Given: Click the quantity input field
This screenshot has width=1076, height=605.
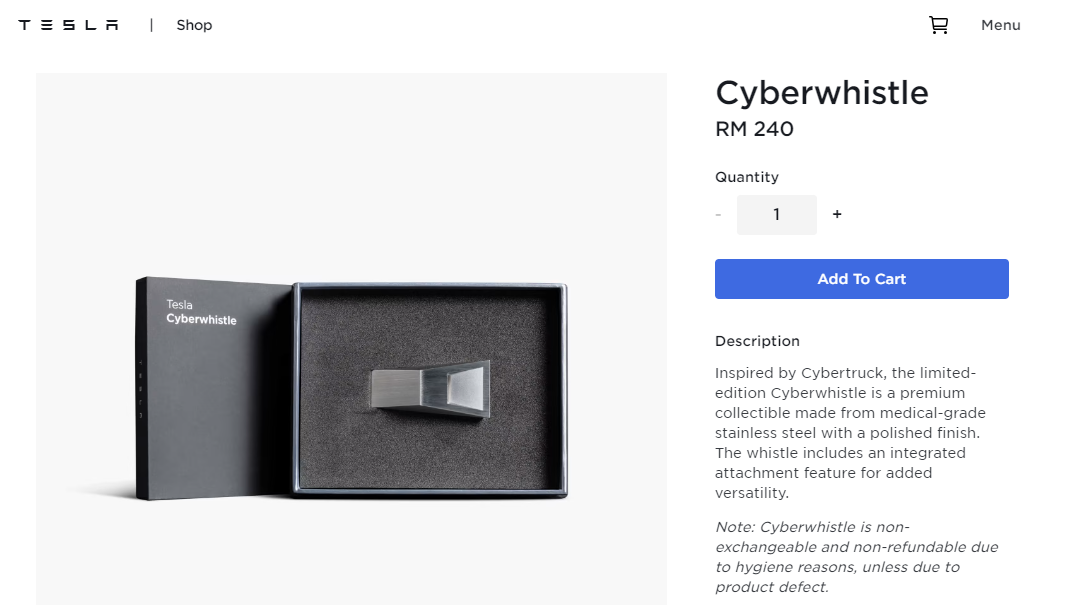Looking at the screenshot, I should tap(776, 215).
